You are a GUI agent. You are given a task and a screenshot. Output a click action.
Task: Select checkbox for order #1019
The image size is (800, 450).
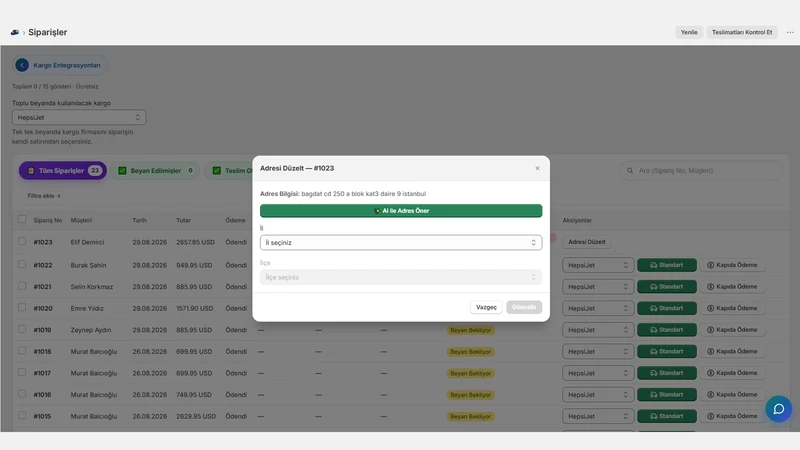[x=22, y=329]
